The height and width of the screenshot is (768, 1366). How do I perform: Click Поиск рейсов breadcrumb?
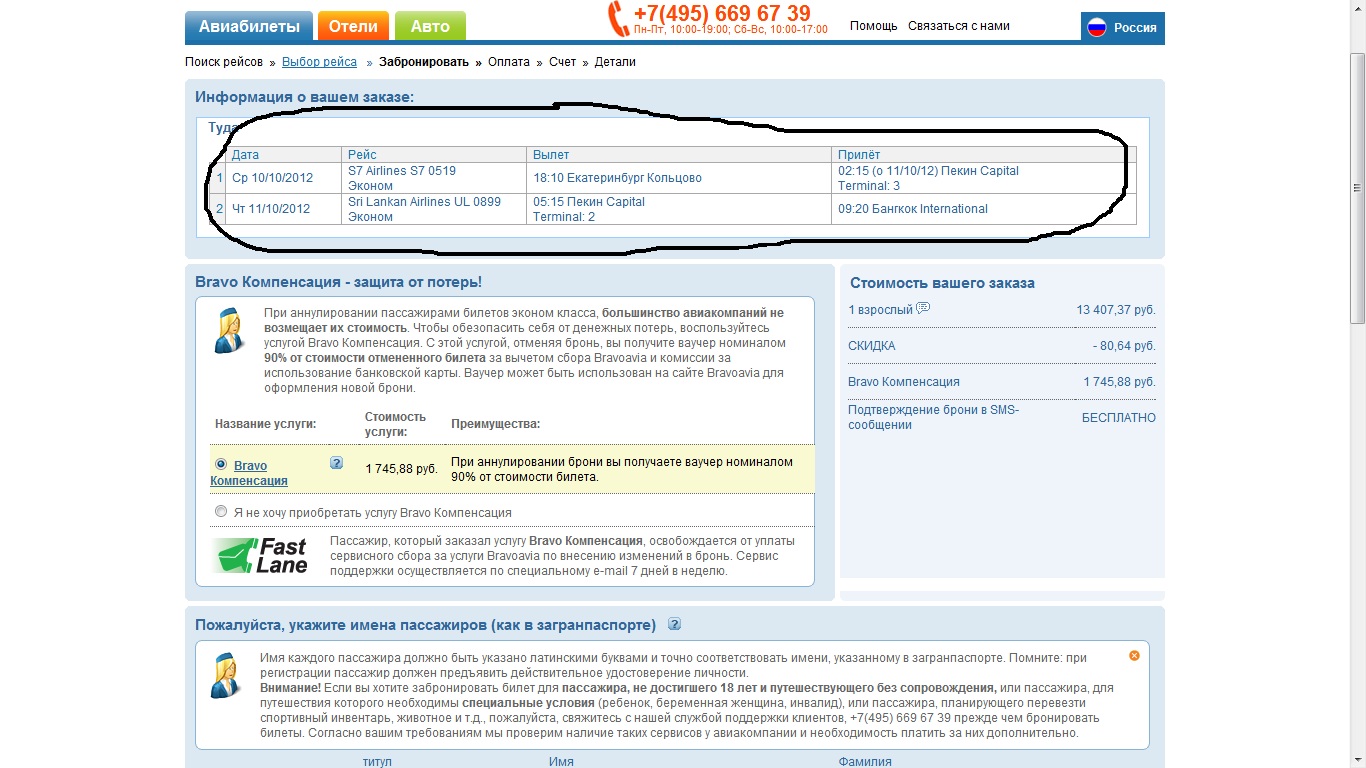pyautogui.click(x=224, y=62)
